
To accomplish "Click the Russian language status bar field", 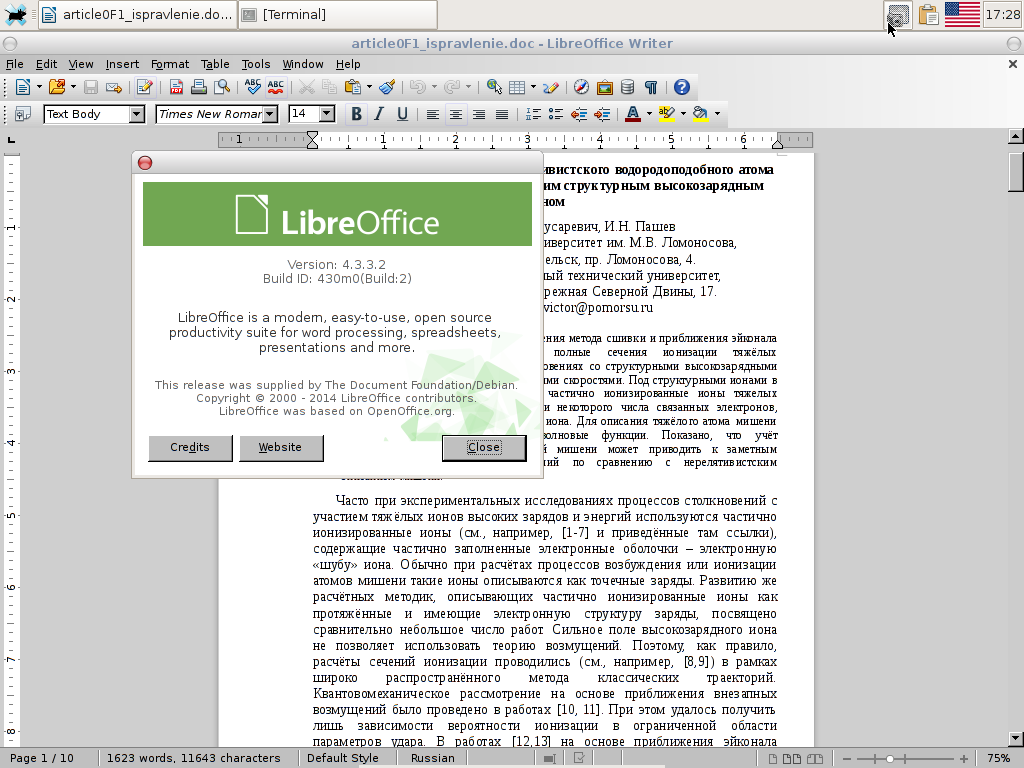I will point(432,758).
